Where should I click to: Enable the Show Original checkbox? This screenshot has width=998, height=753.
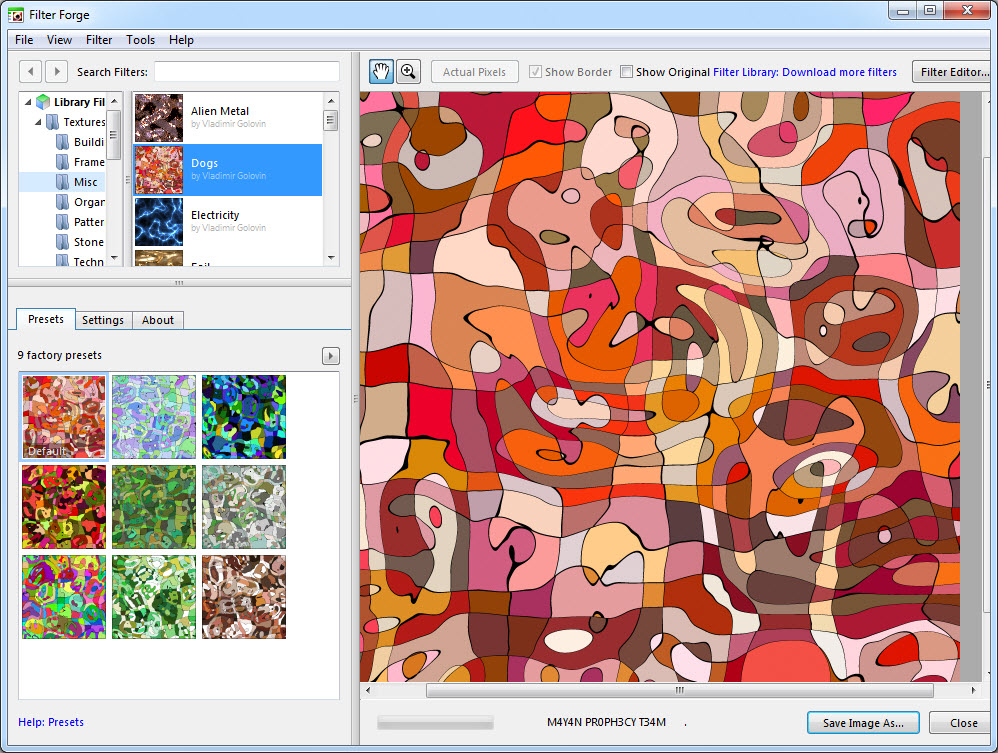(x=626, y=72)
